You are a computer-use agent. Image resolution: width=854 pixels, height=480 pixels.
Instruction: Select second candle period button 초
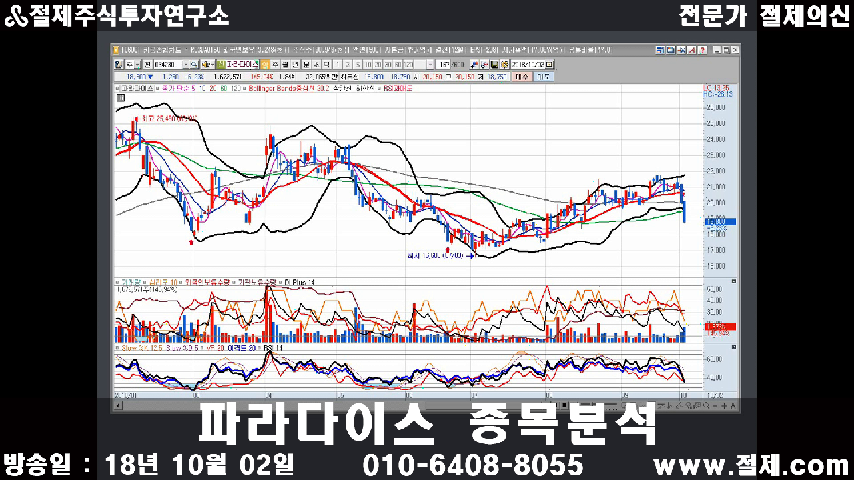(x=316, y=64)
